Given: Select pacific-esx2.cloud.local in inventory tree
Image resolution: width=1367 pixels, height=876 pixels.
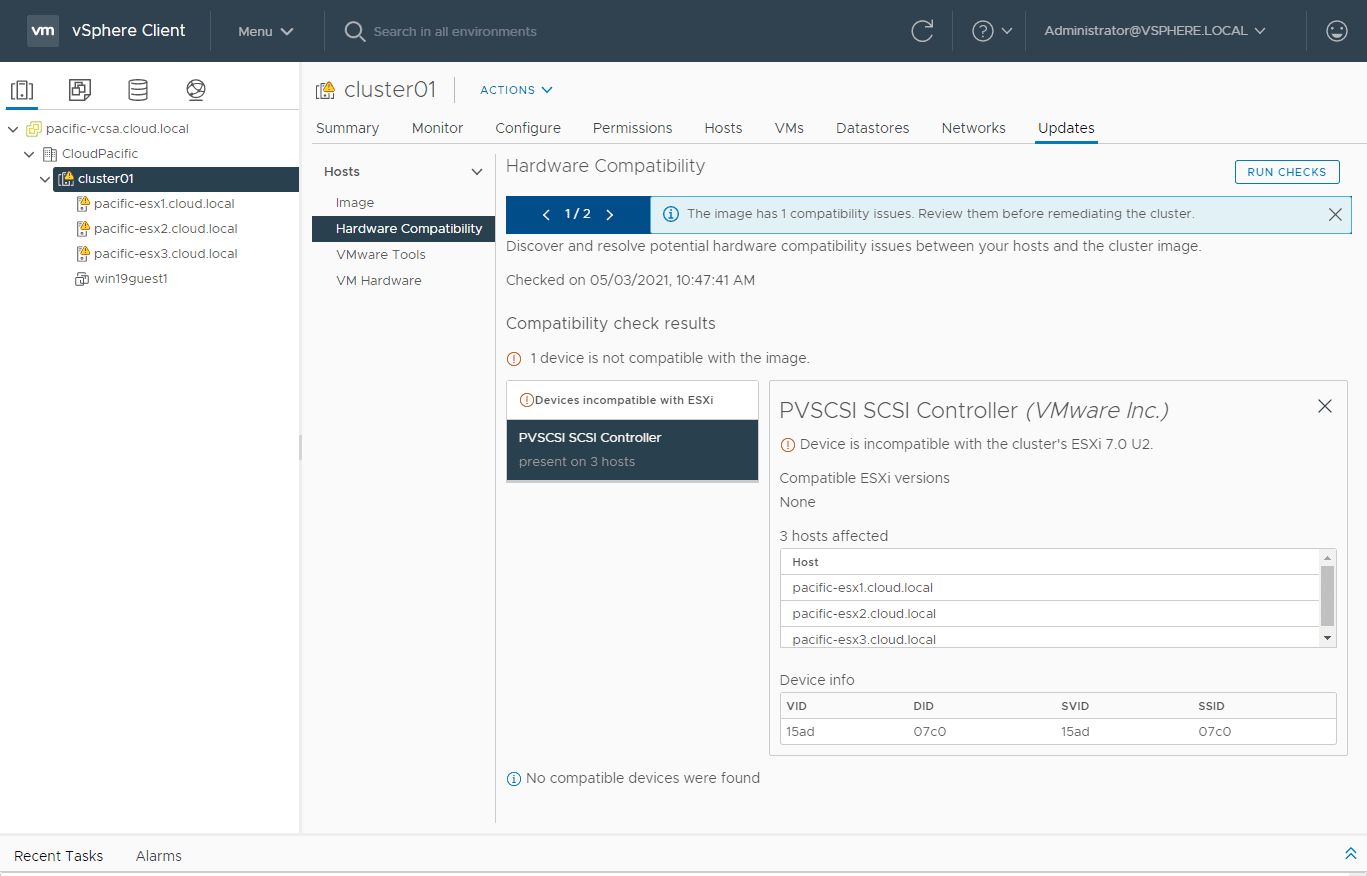Looking at the screenshot, I should point(165,229).
